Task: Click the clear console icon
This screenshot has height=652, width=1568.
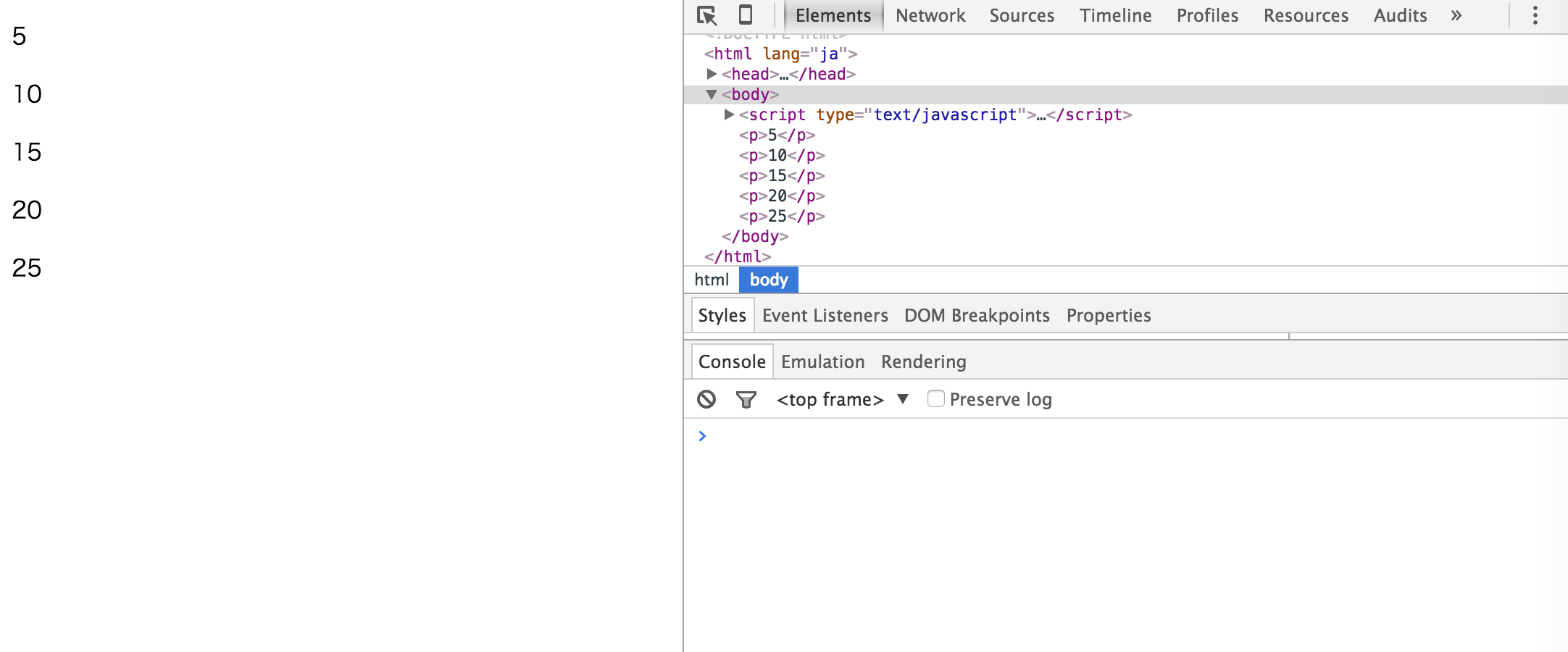Action: coord(705,399)
